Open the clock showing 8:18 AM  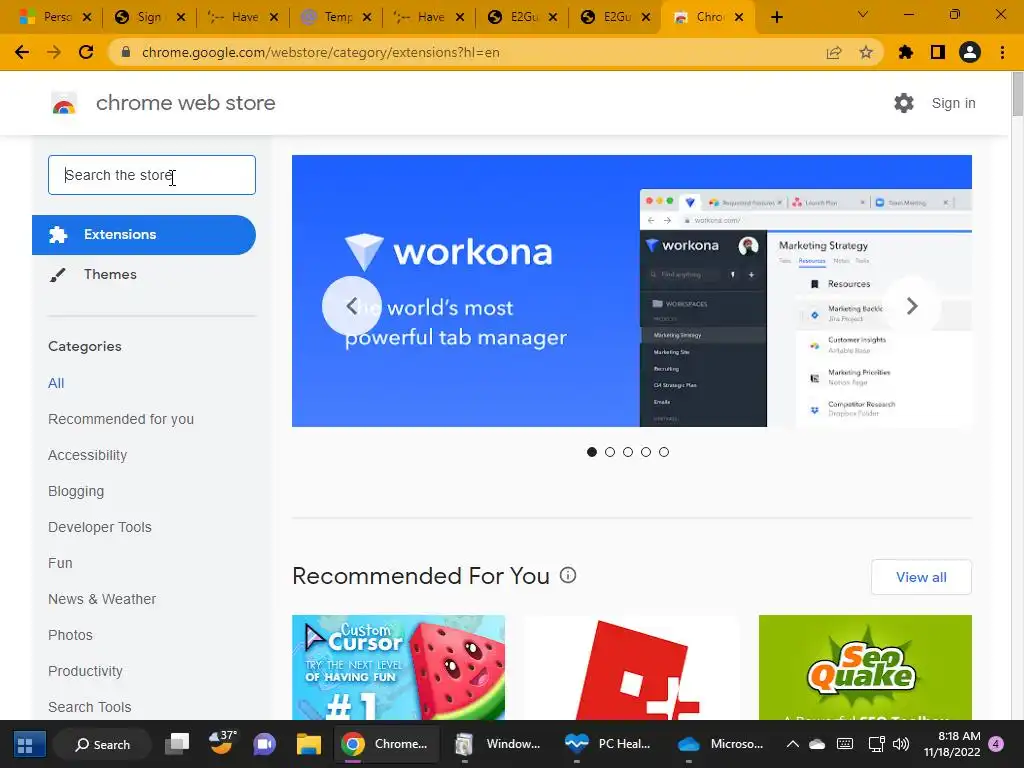(952, 744)
